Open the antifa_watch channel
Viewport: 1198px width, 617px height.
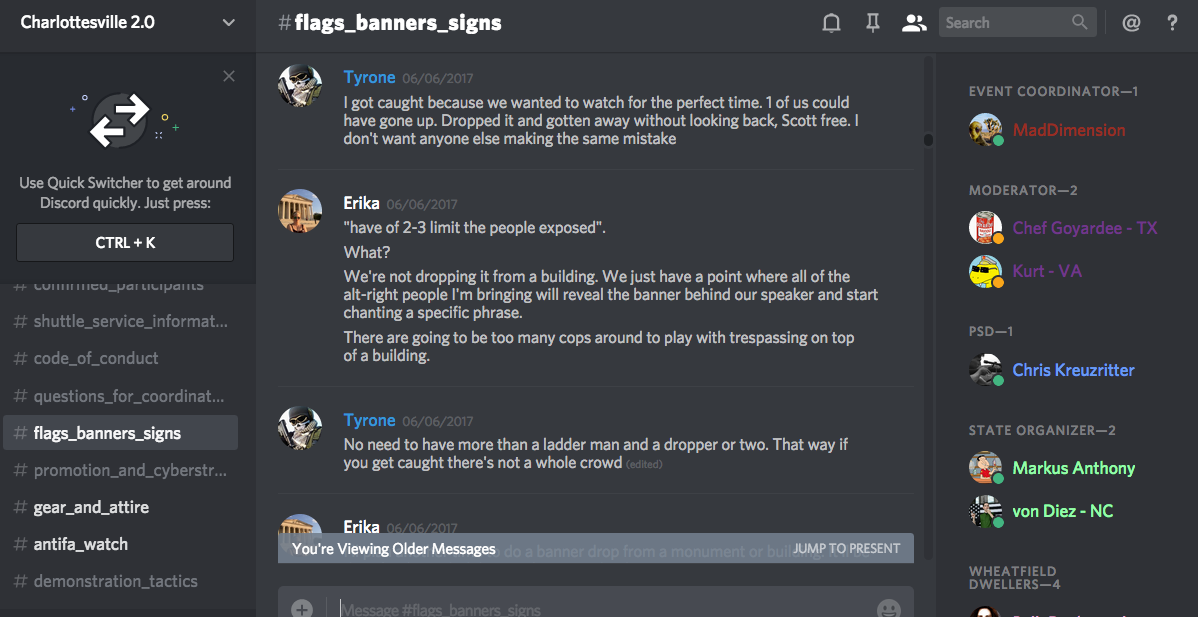point(81,544)
